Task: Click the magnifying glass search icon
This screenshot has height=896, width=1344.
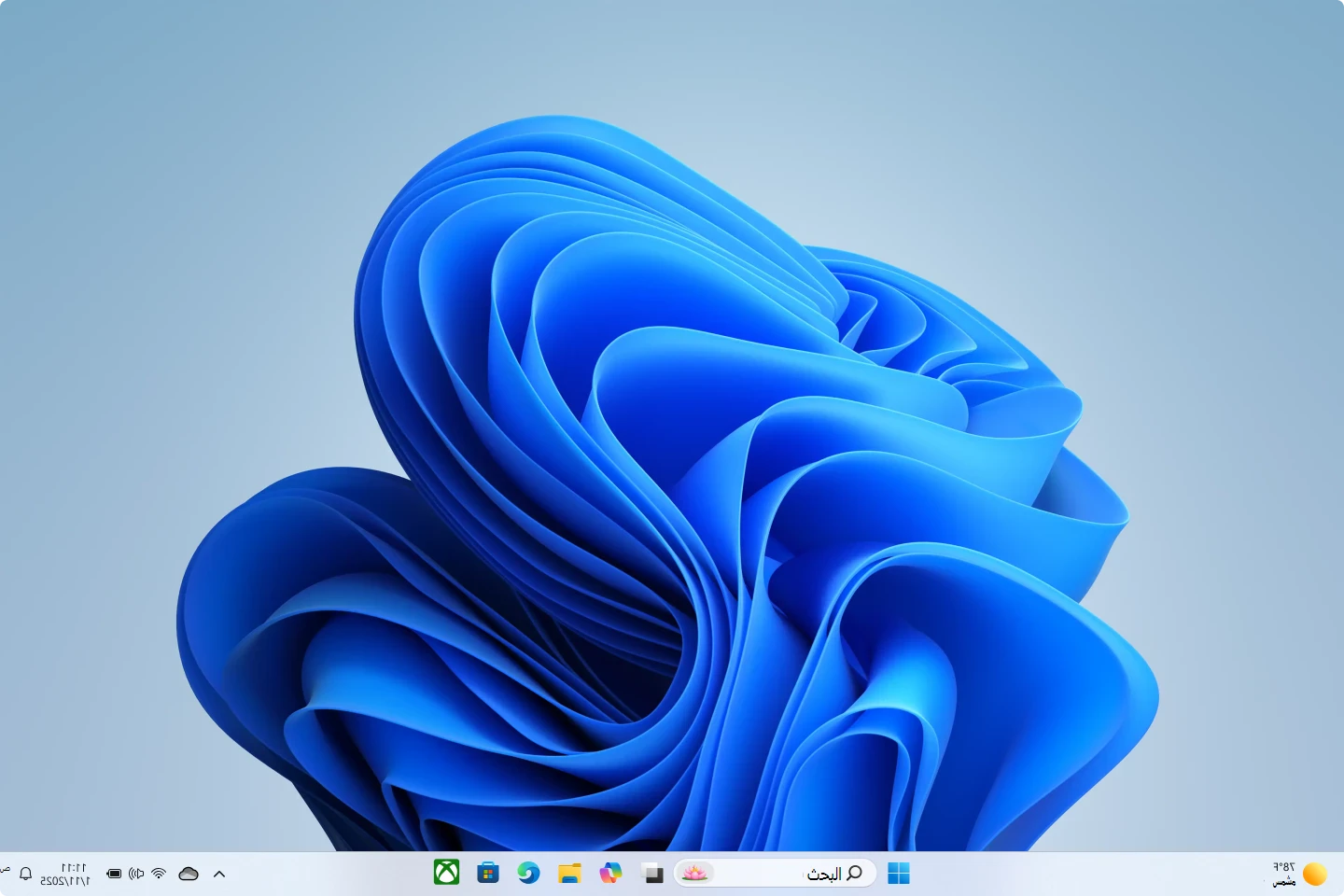Action: tap(854, 873)
